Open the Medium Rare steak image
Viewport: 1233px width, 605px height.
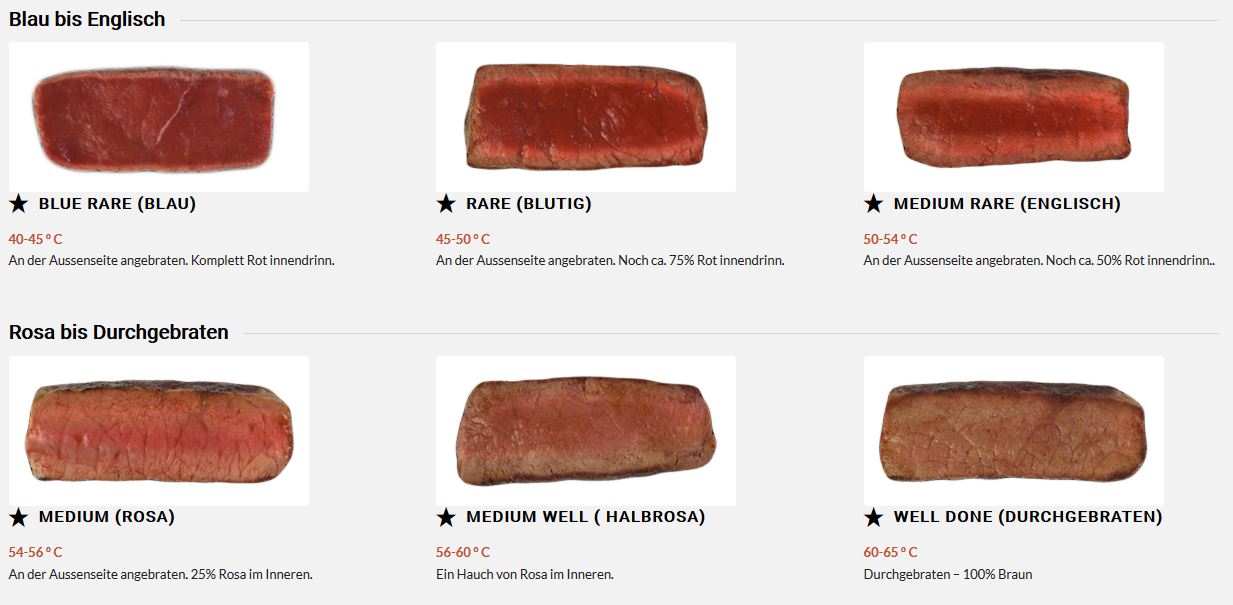click(1013, 117)
